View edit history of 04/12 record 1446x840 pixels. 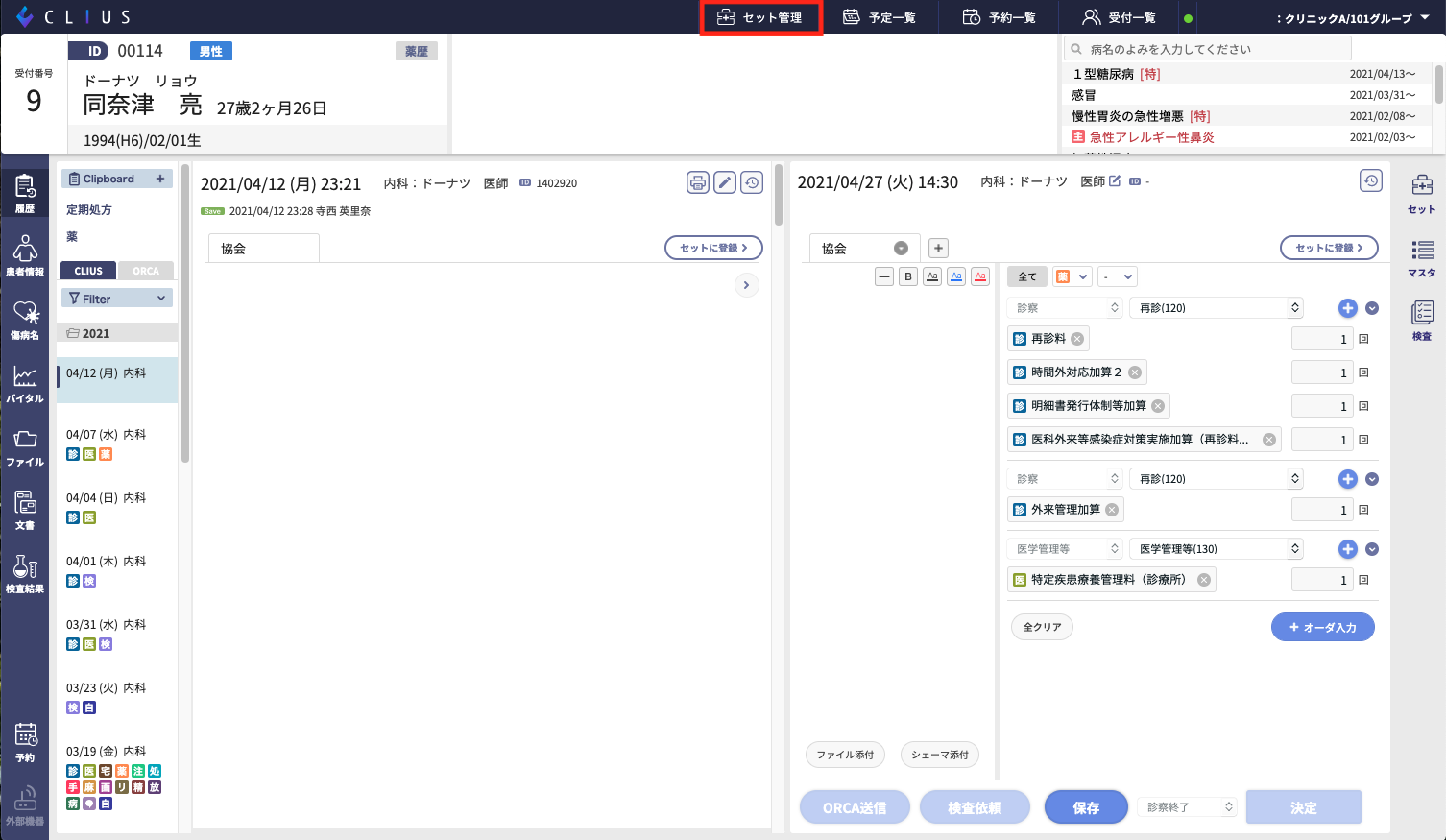click(752, 182)
